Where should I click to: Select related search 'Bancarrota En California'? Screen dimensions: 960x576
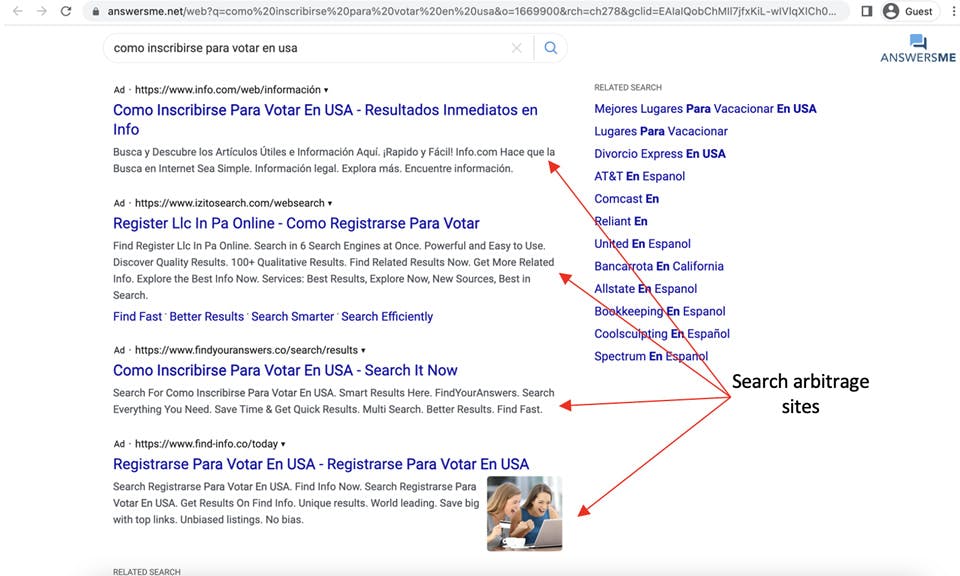(x=659, y=266)
